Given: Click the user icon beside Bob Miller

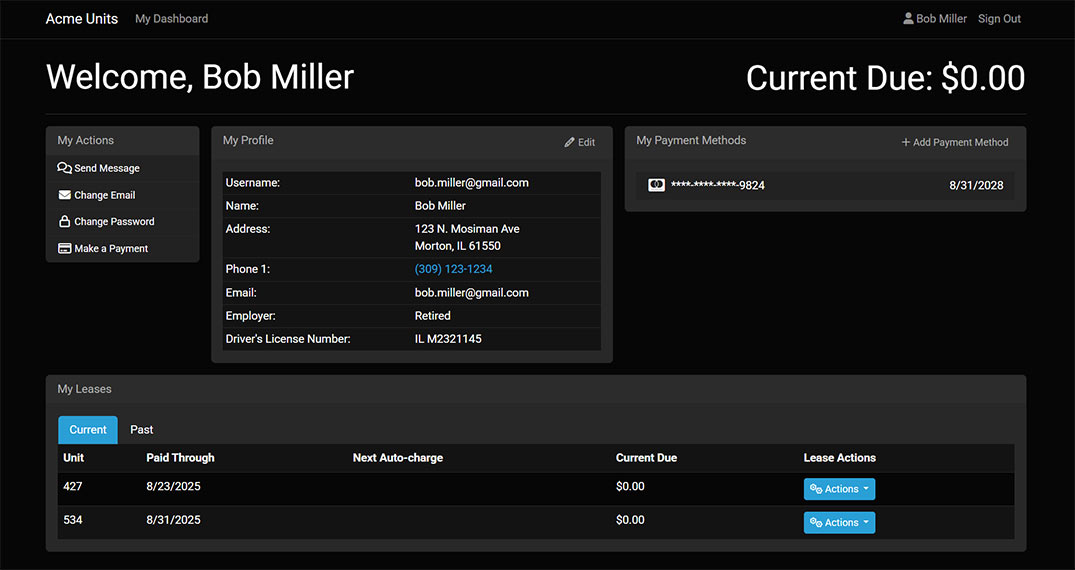Looking at the screenshot, I should tap(908, 19).
